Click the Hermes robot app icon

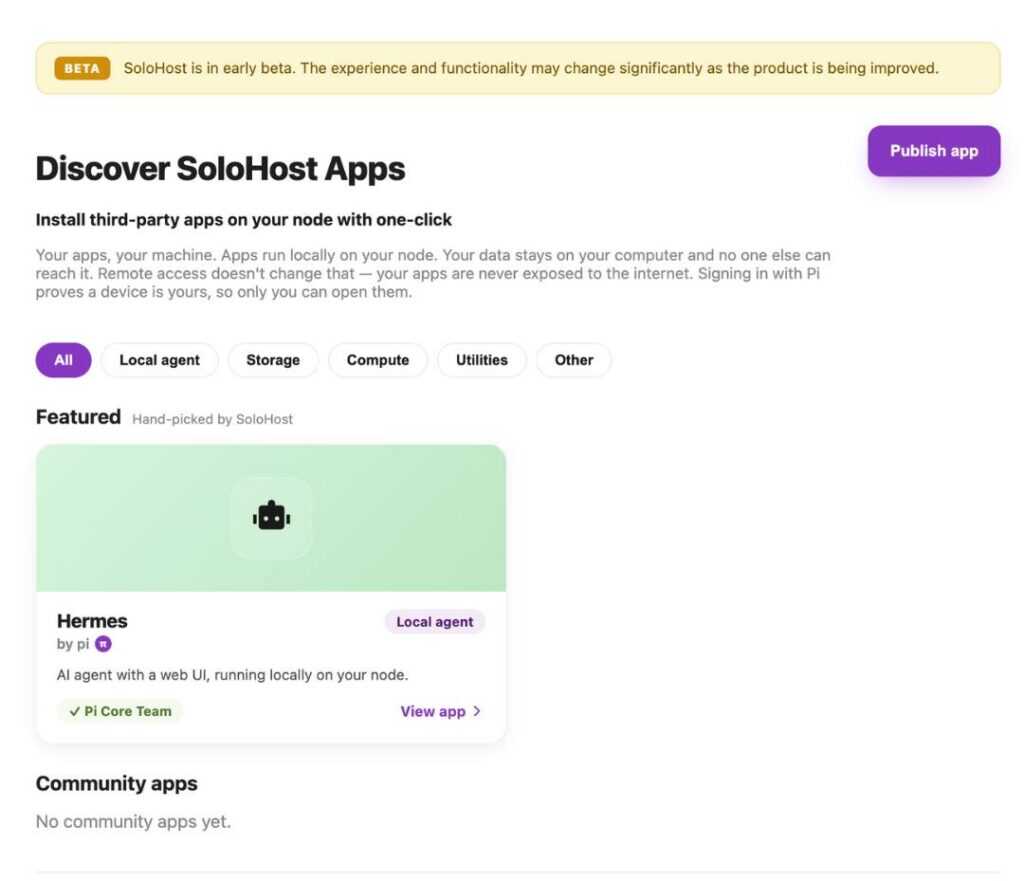271,517
